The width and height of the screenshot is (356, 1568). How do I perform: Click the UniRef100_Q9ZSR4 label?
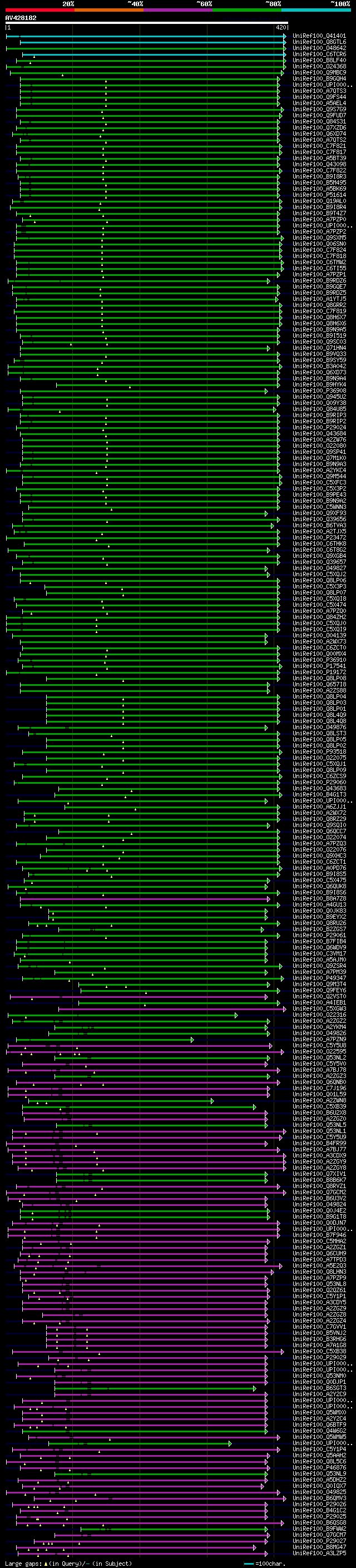pyautogui.click(x=319, y=966)
